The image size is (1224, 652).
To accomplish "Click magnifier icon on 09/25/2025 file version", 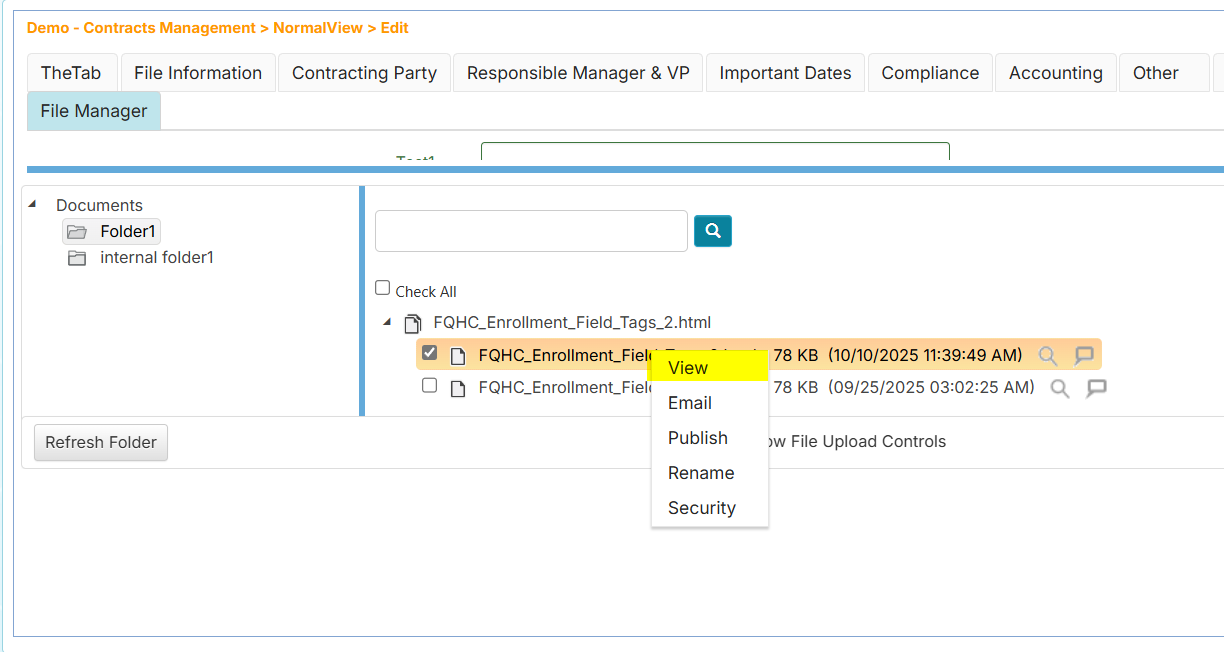I will pos(1060,388).
